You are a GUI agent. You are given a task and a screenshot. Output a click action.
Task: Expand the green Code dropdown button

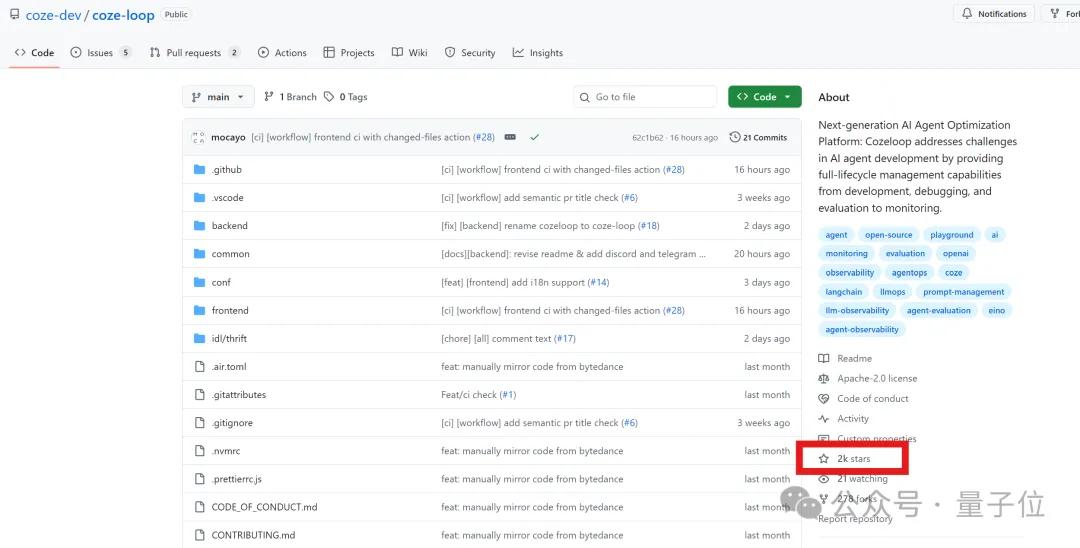coord(764,97)
